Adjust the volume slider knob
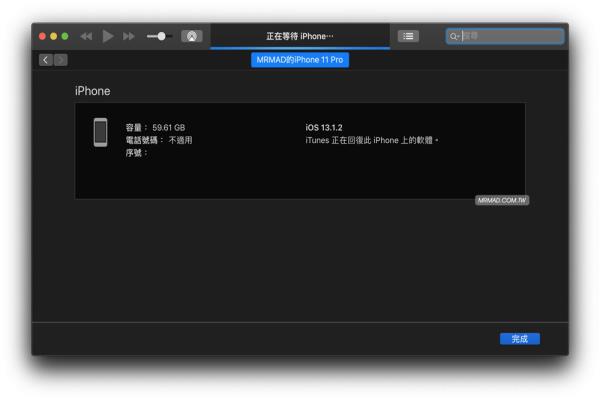600x400 pixels. click(x=161, y=36)
